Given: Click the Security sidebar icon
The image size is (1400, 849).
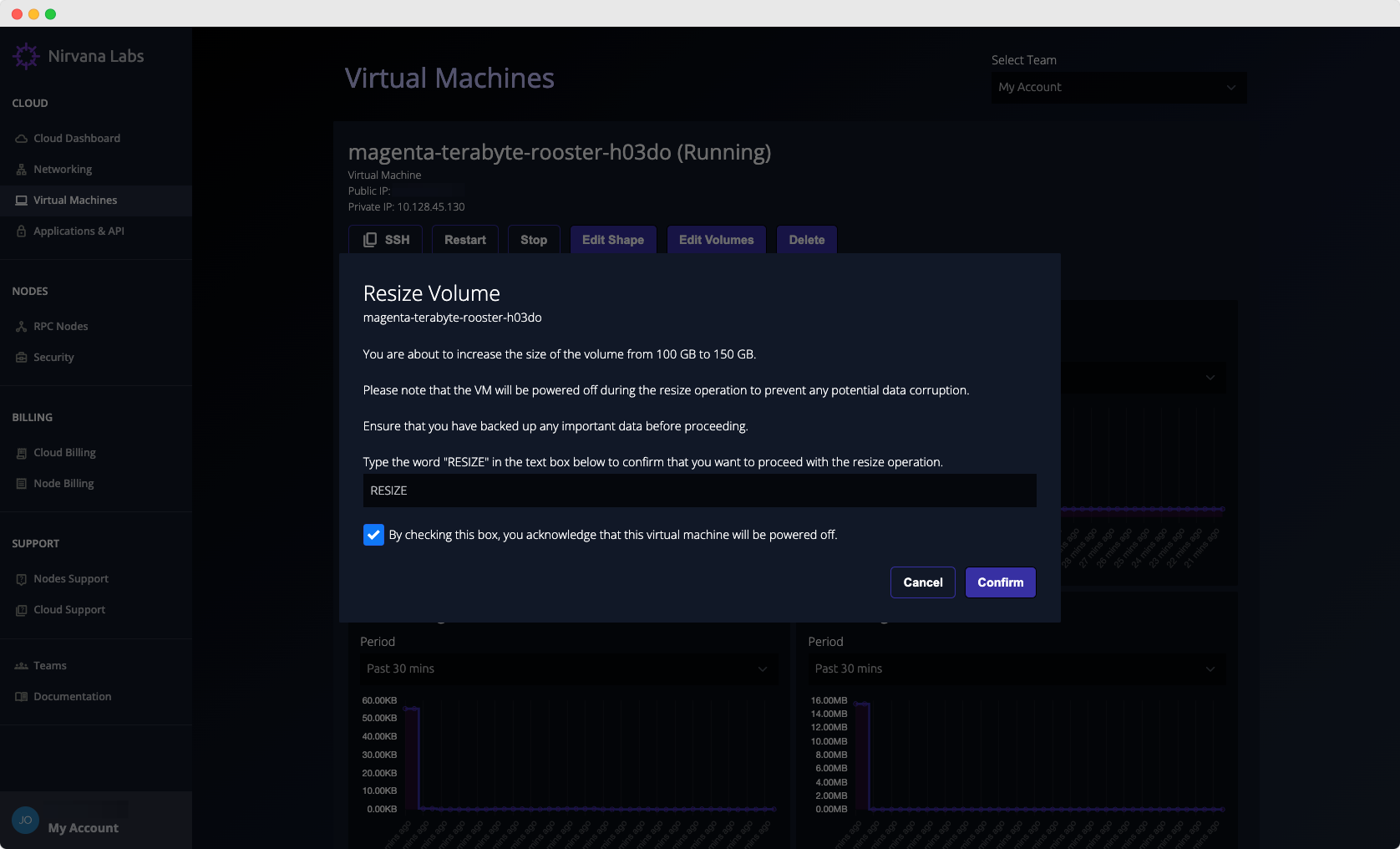Looking at the screenshot, I should click(x=22, y=358).
